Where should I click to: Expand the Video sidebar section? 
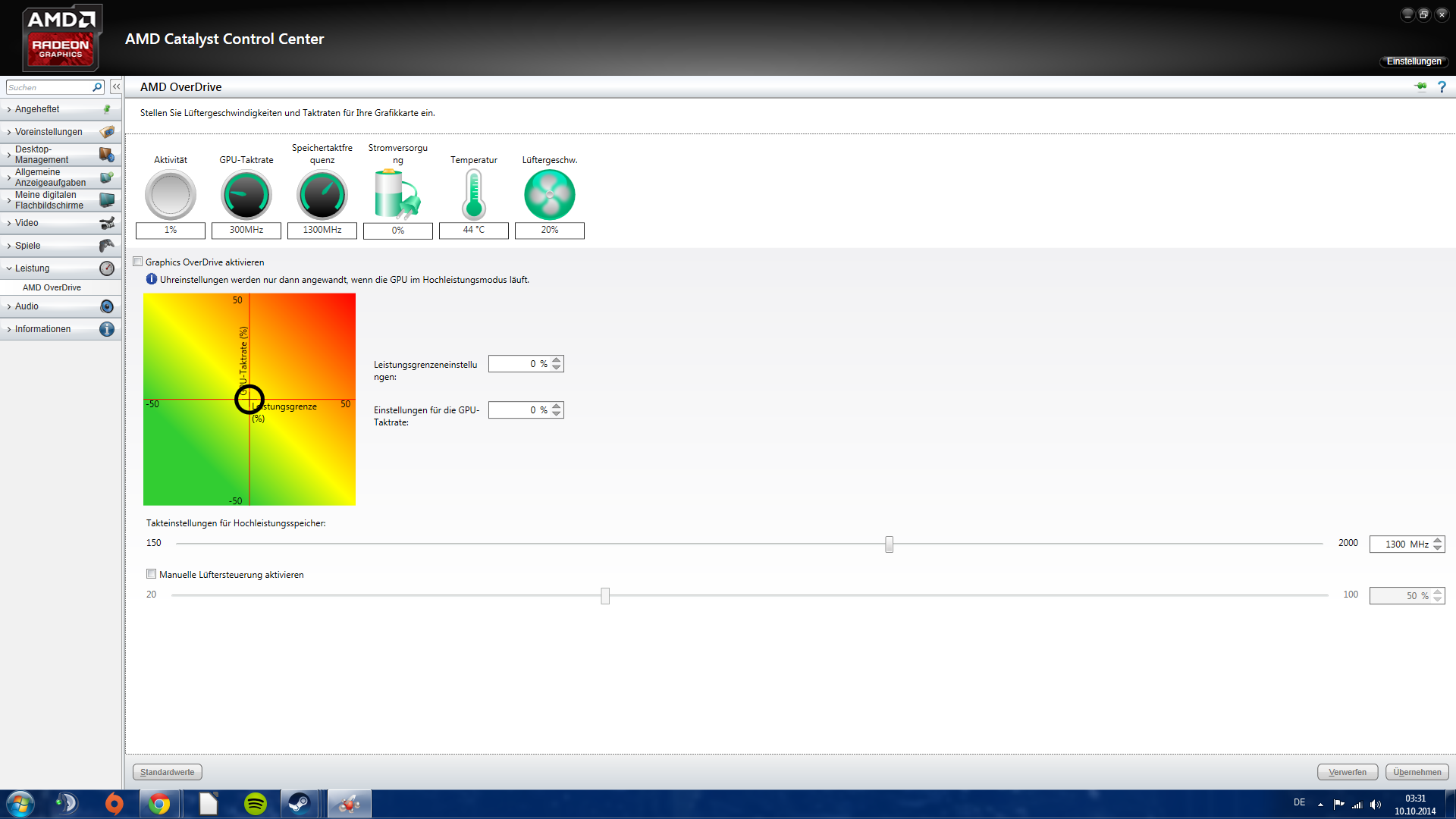coord(27,223)
